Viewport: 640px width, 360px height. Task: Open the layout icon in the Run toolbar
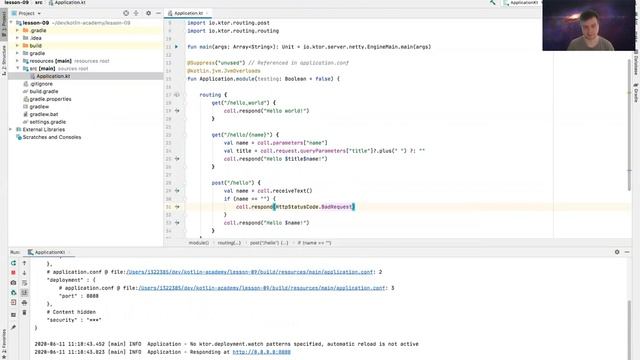(x=13, y=315)
